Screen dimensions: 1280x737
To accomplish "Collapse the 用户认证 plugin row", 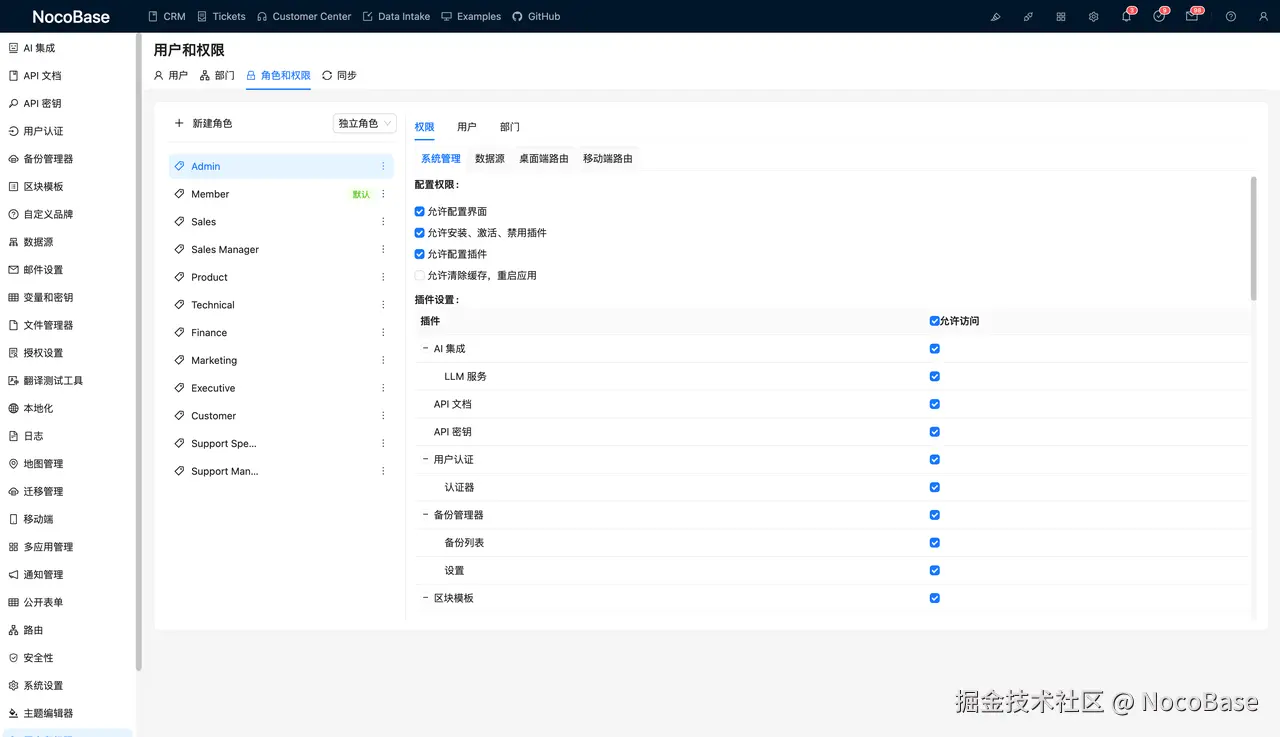I will (426, 460).
